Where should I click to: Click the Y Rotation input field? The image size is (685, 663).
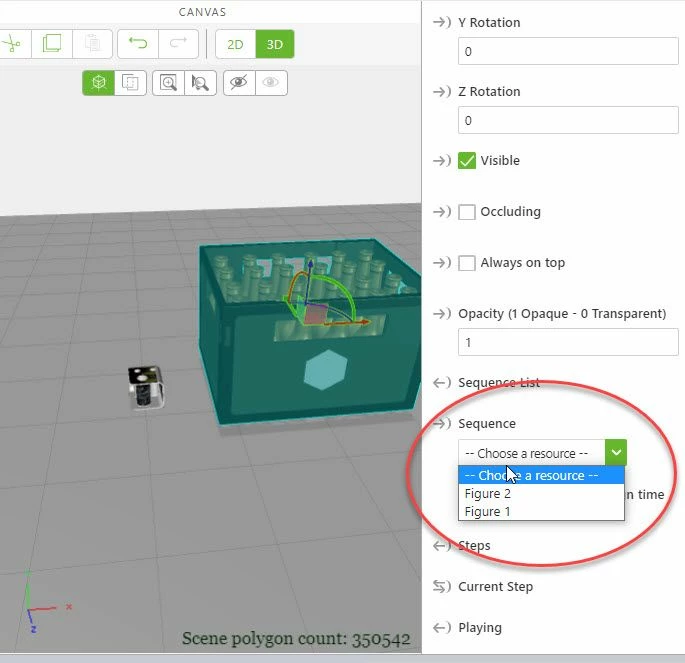568,52
